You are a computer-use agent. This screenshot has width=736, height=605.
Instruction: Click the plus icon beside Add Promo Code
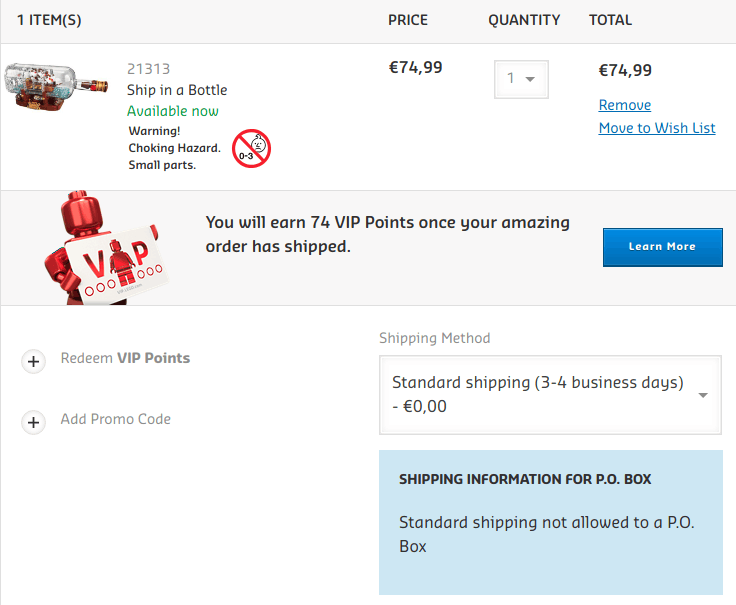(34, 422)
